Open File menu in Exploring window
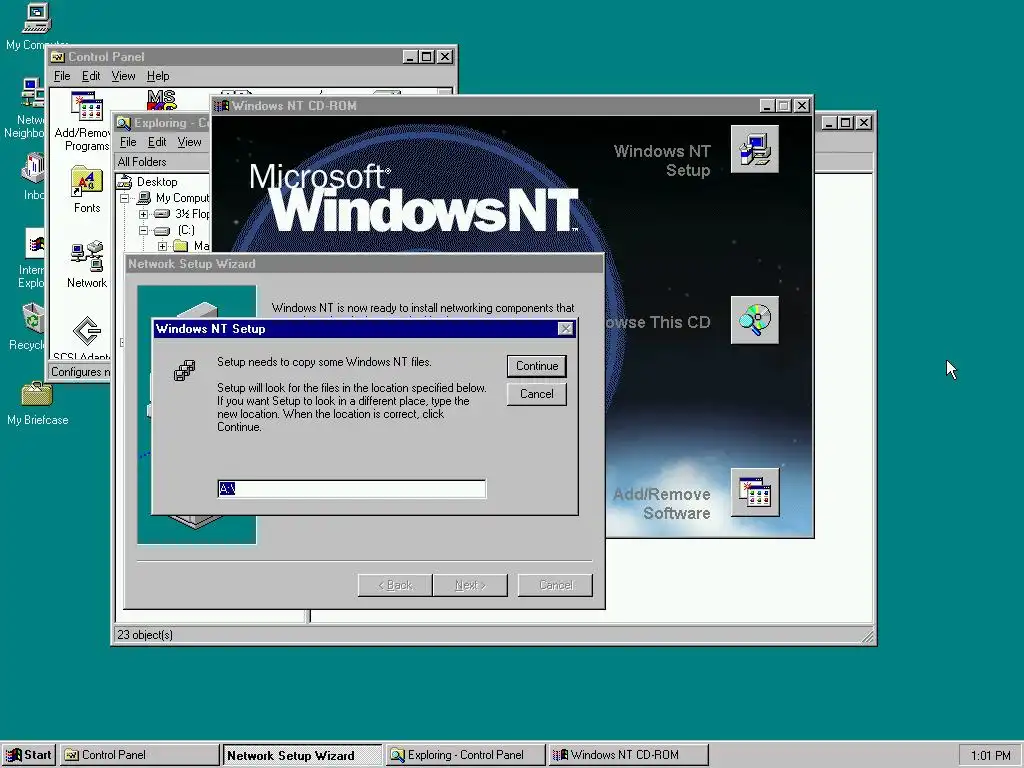 tap(128, 142)
